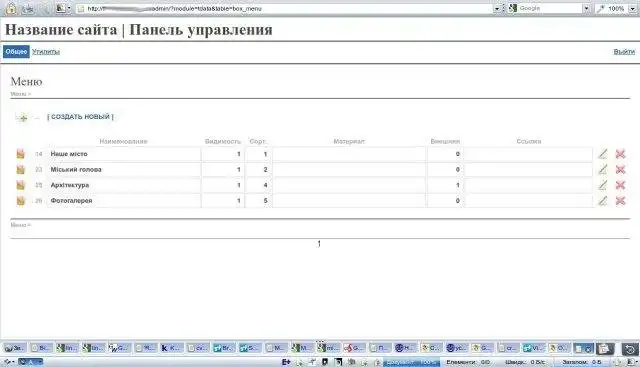Edit the Фотогалерея row with the pencil icon
Viewport: 640px width, 367px height.
pos(602,200)
